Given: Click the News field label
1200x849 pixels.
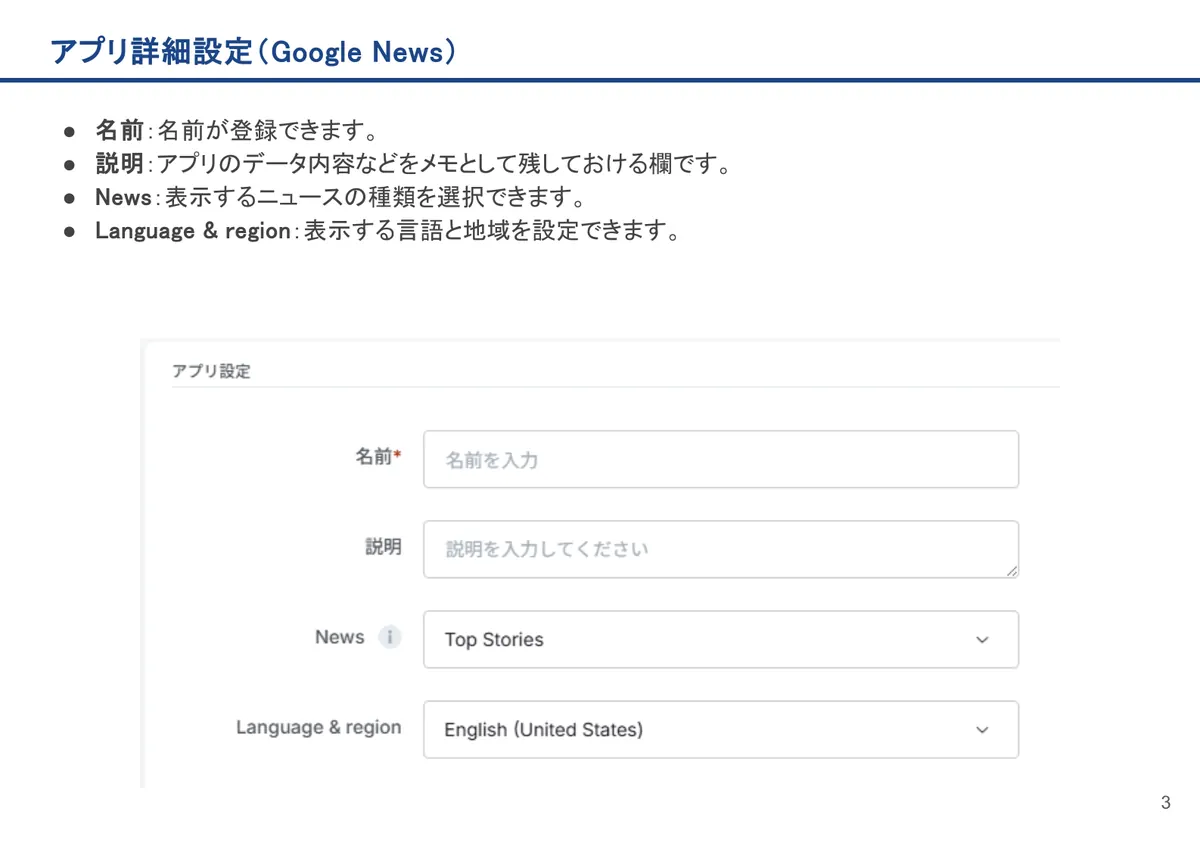Looking at the screenshot, I should pyautogui.click(x=340, y=637).
